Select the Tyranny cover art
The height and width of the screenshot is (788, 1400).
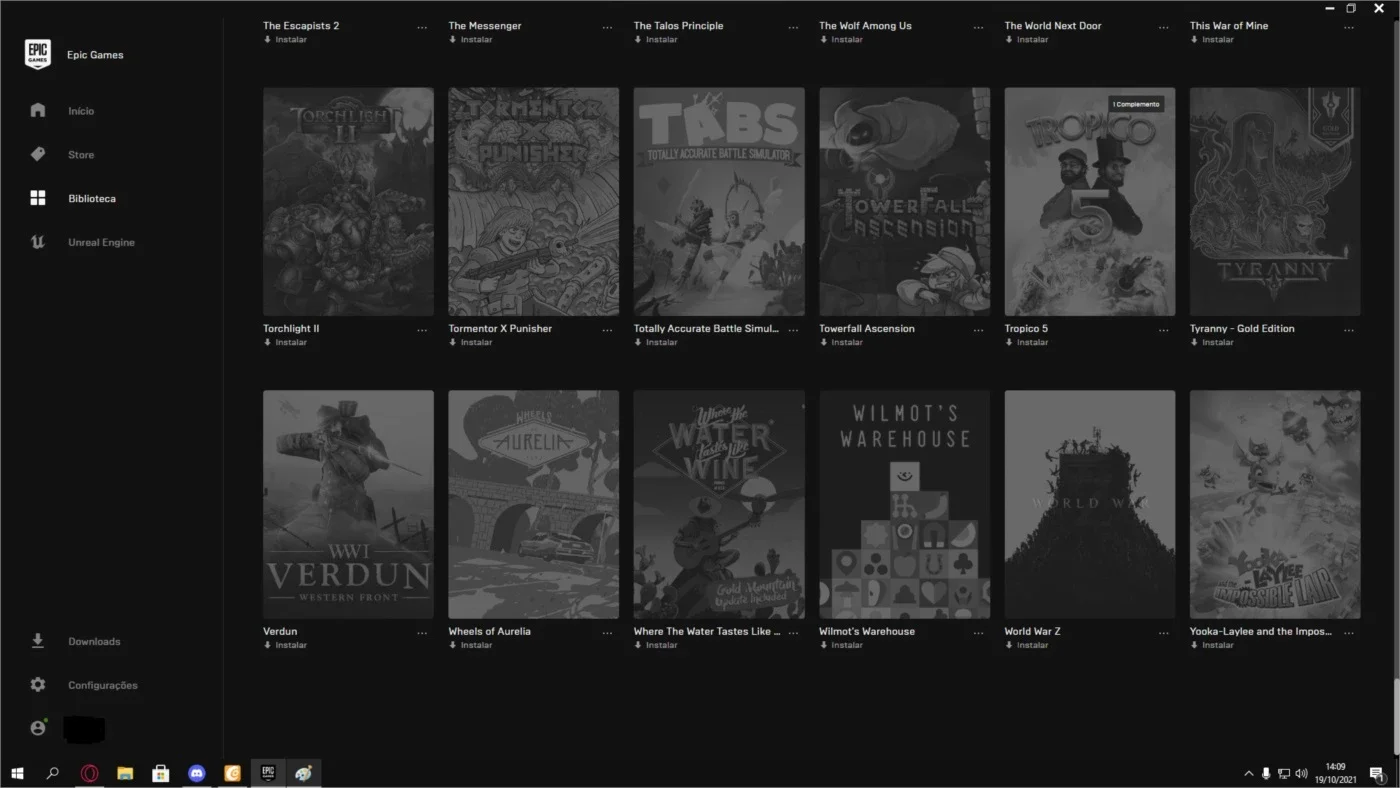[1275, 202]
